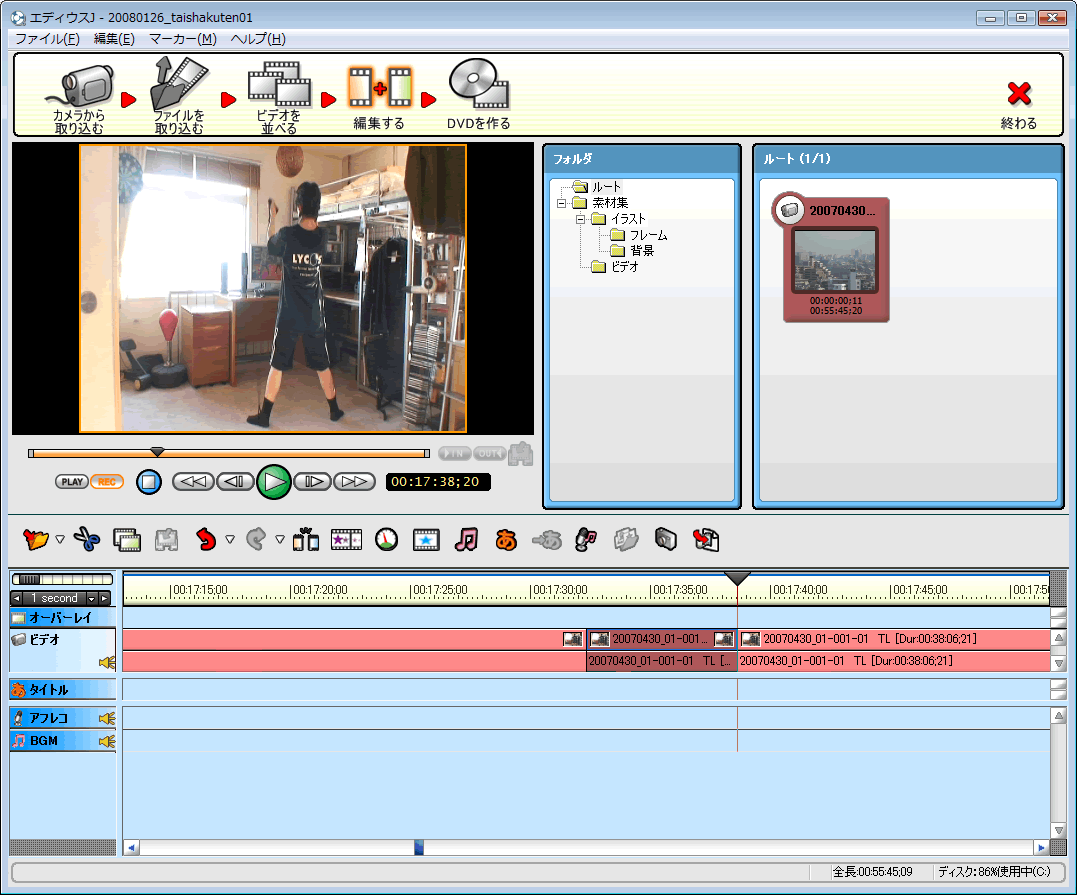Click the red undo arrow icon
The width and height of the screenshot is (1077, 895).
coord(206,540)
